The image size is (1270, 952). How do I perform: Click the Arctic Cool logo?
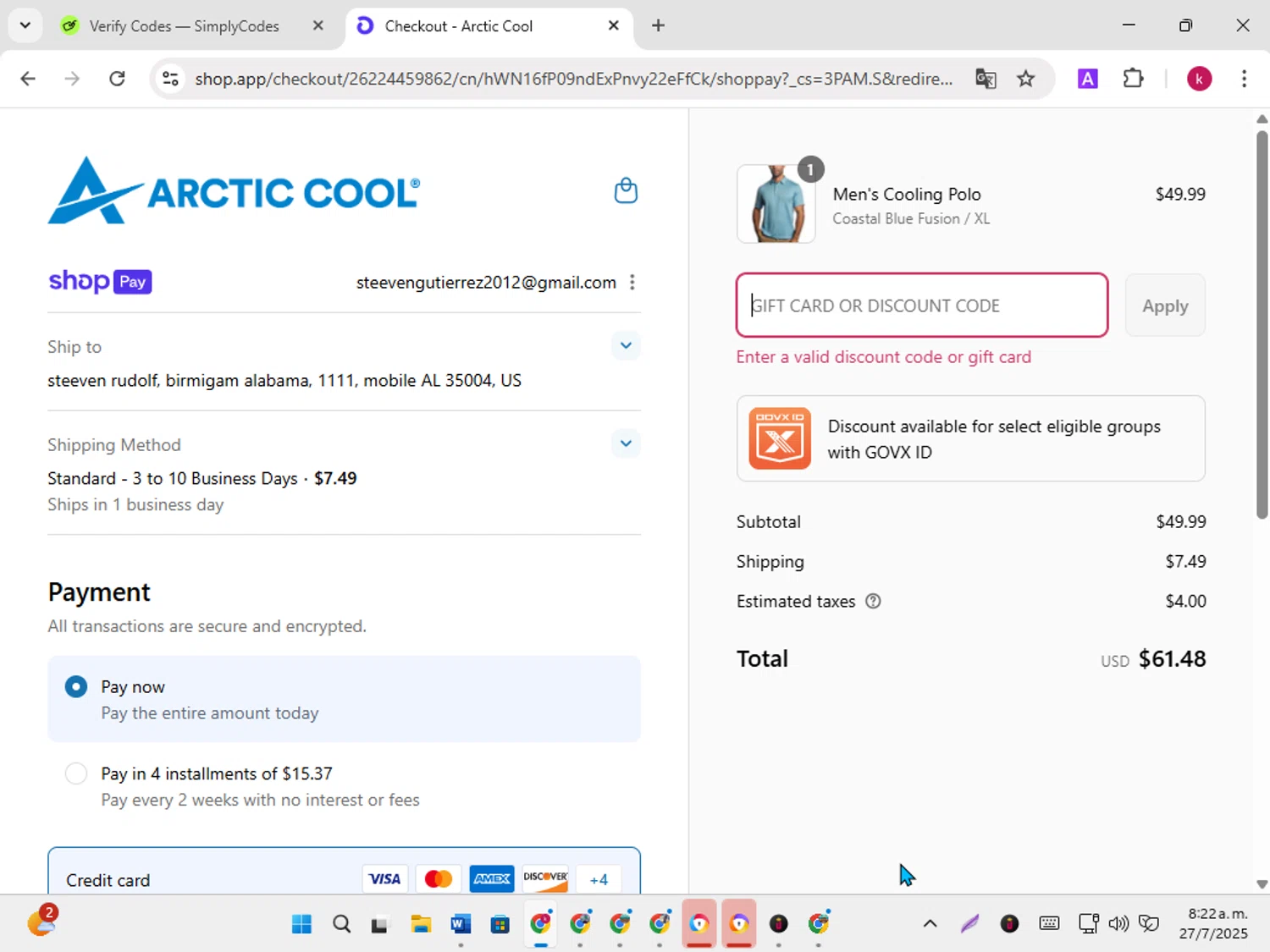tap(234, 190)
